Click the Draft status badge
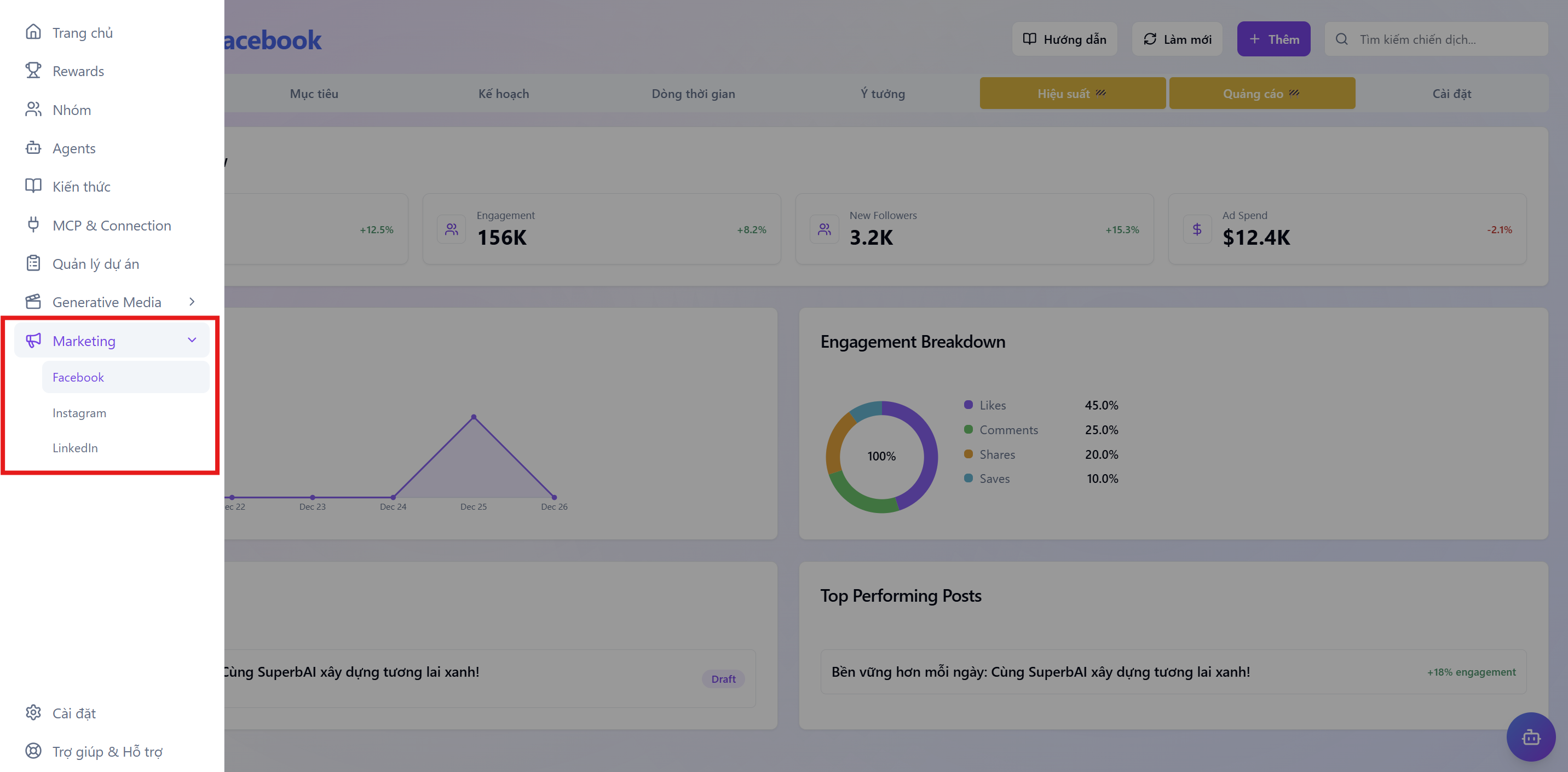 click(x=723, y=678)
